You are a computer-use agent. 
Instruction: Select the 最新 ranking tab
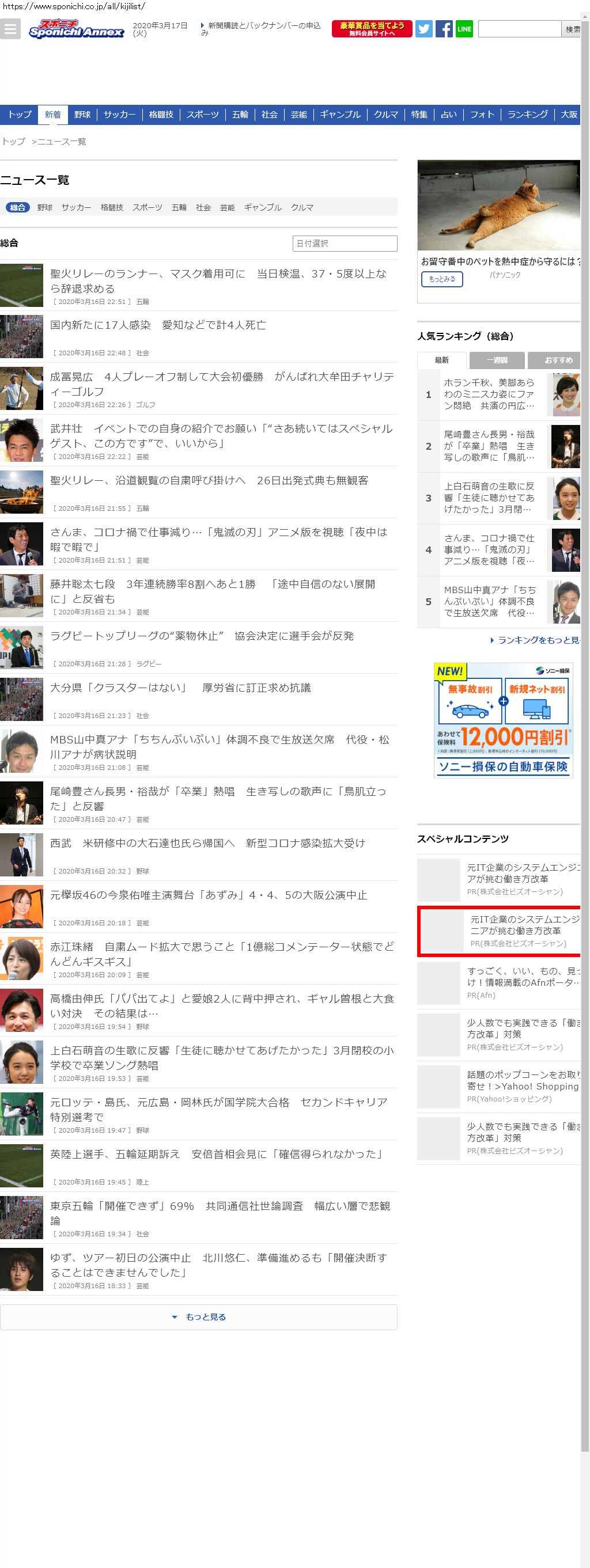pos(441,360)
